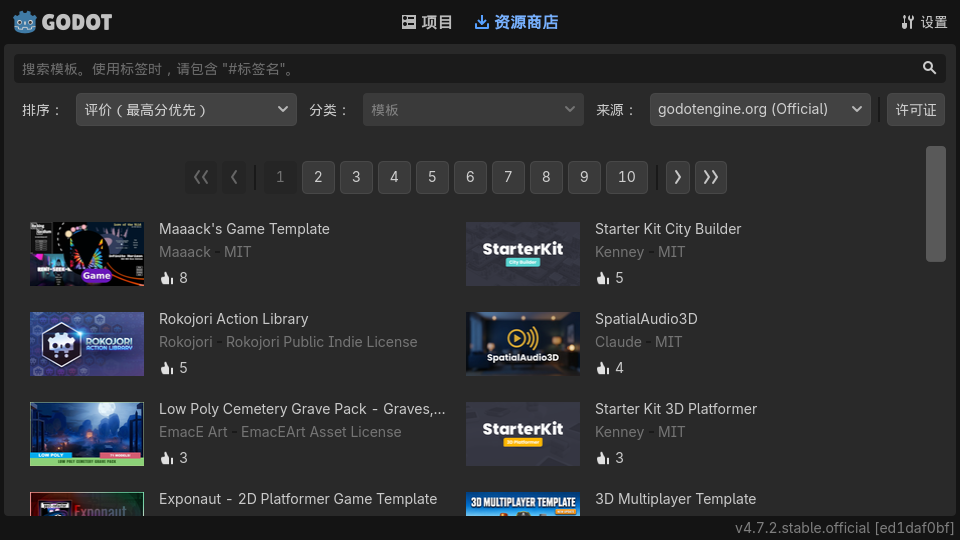Select page 4
960x540 pixels.
point(394,178)
